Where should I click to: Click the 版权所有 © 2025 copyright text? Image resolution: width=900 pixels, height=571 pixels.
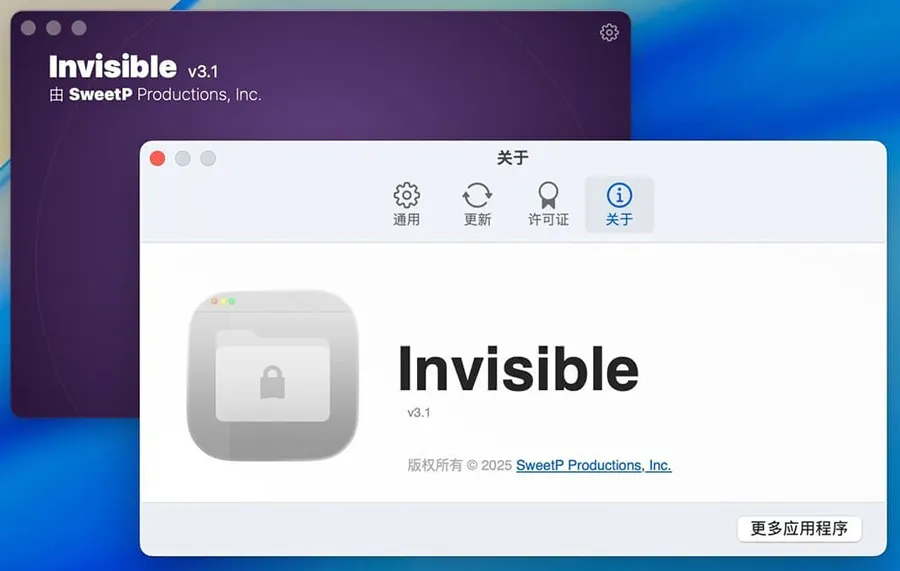point(460,465)
